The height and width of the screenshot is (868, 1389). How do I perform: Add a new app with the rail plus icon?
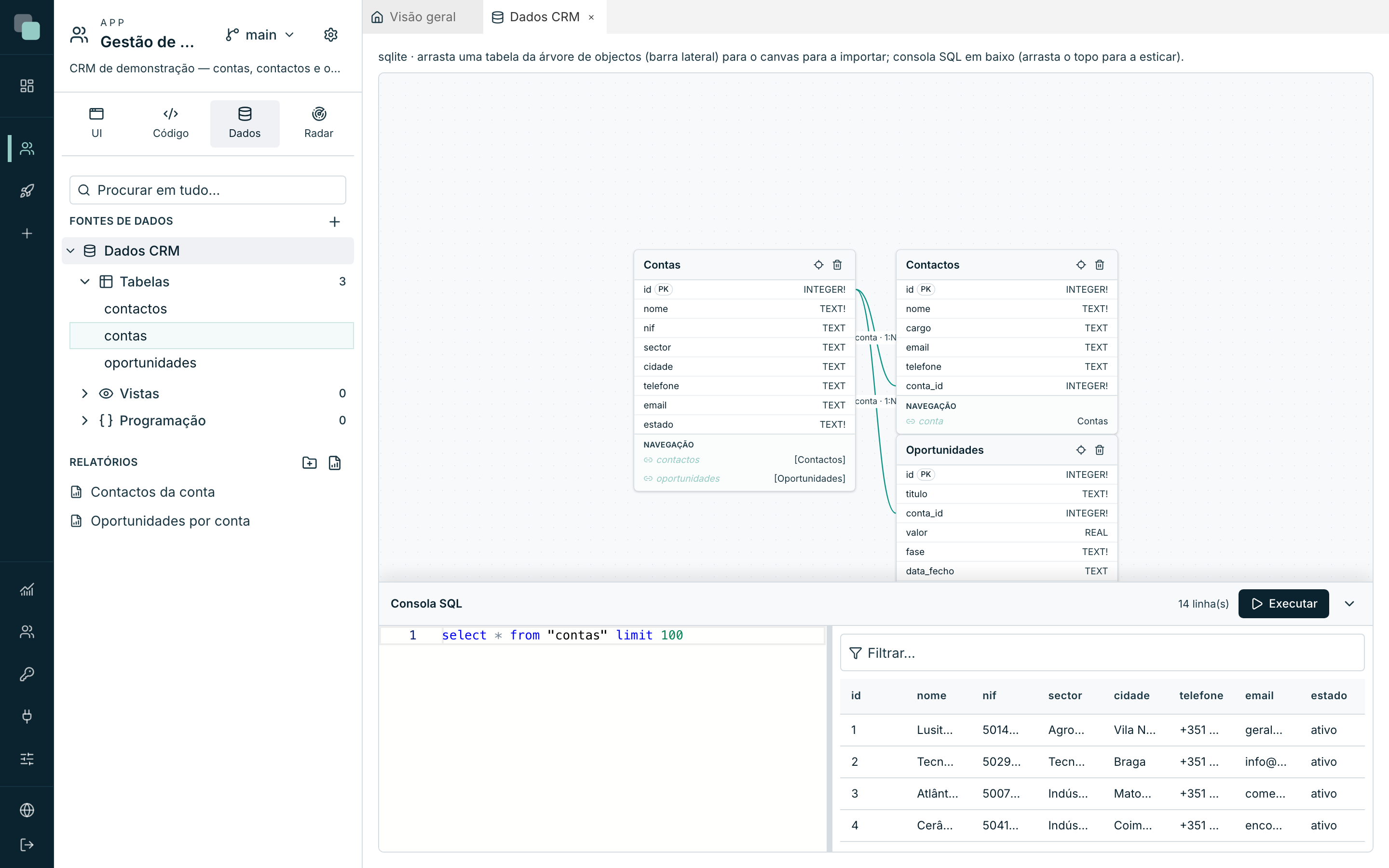(x=27, y=233)
